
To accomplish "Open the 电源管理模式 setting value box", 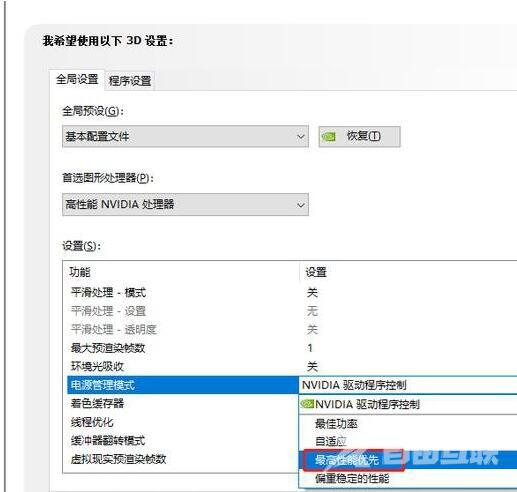I will pos(408,385).
